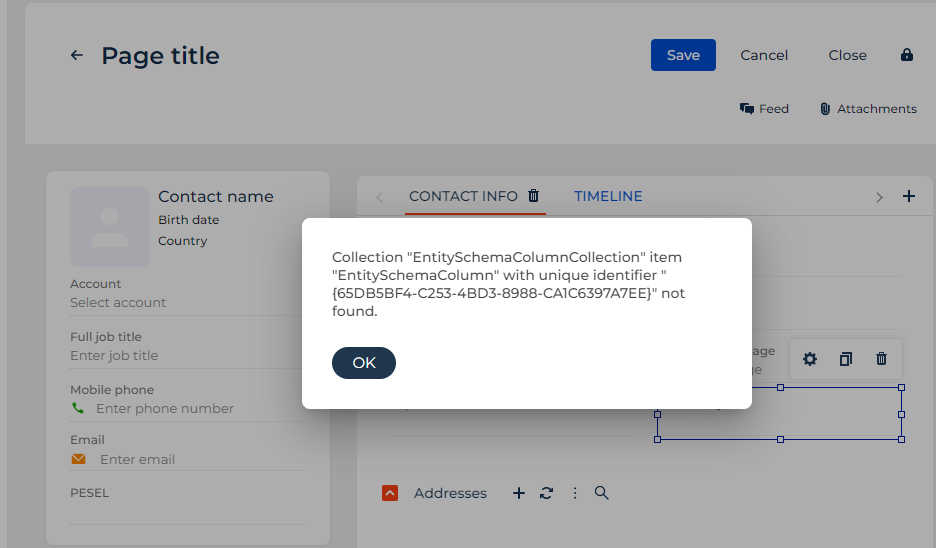
Task: Click the Save button
Action: [683, 55]
